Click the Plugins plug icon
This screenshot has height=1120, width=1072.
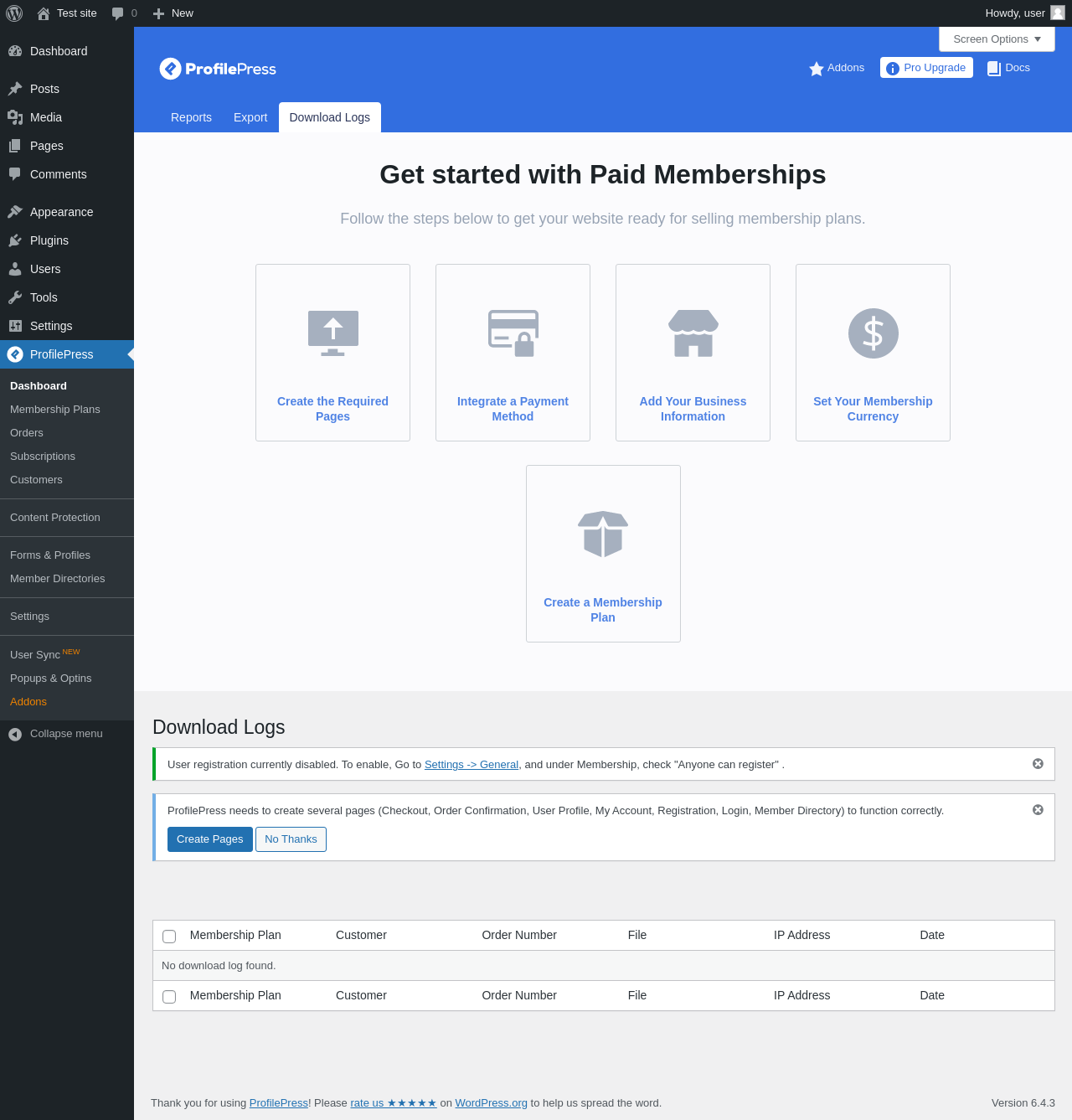(x=15, y=240)
